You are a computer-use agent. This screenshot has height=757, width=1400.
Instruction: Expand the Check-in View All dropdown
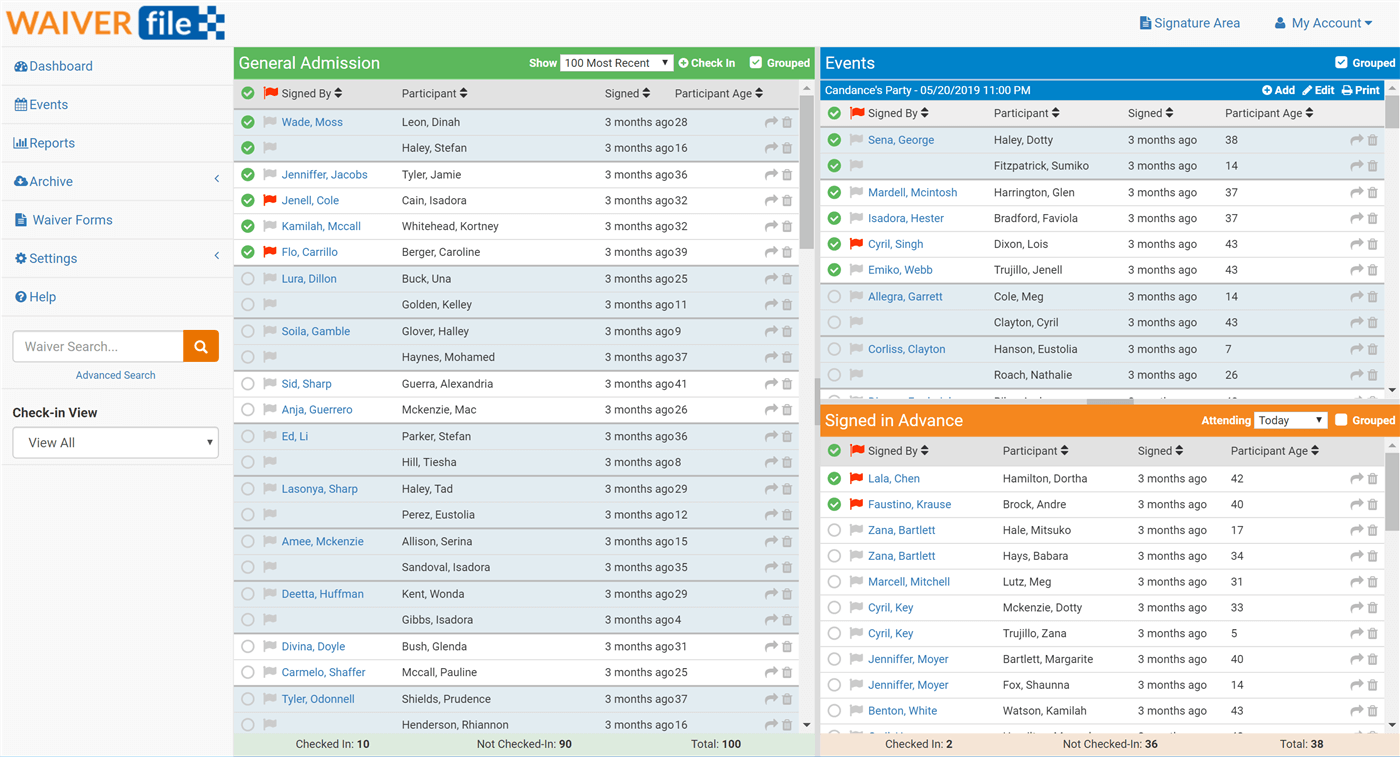[116, 443]
